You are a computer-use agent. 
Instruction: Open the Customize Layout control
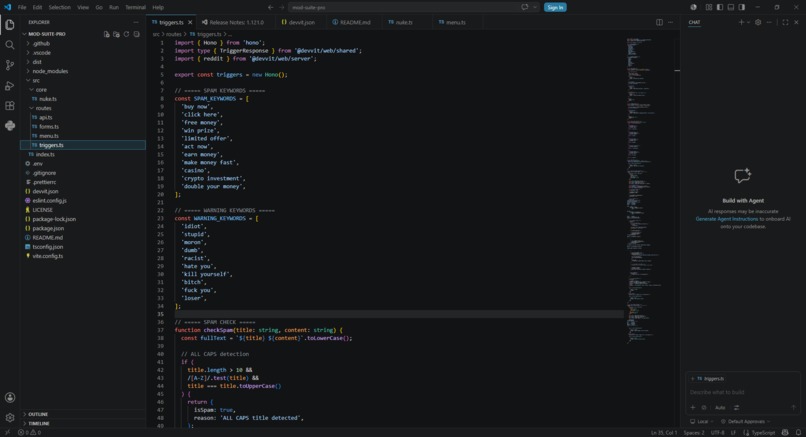tap(709, 7)
